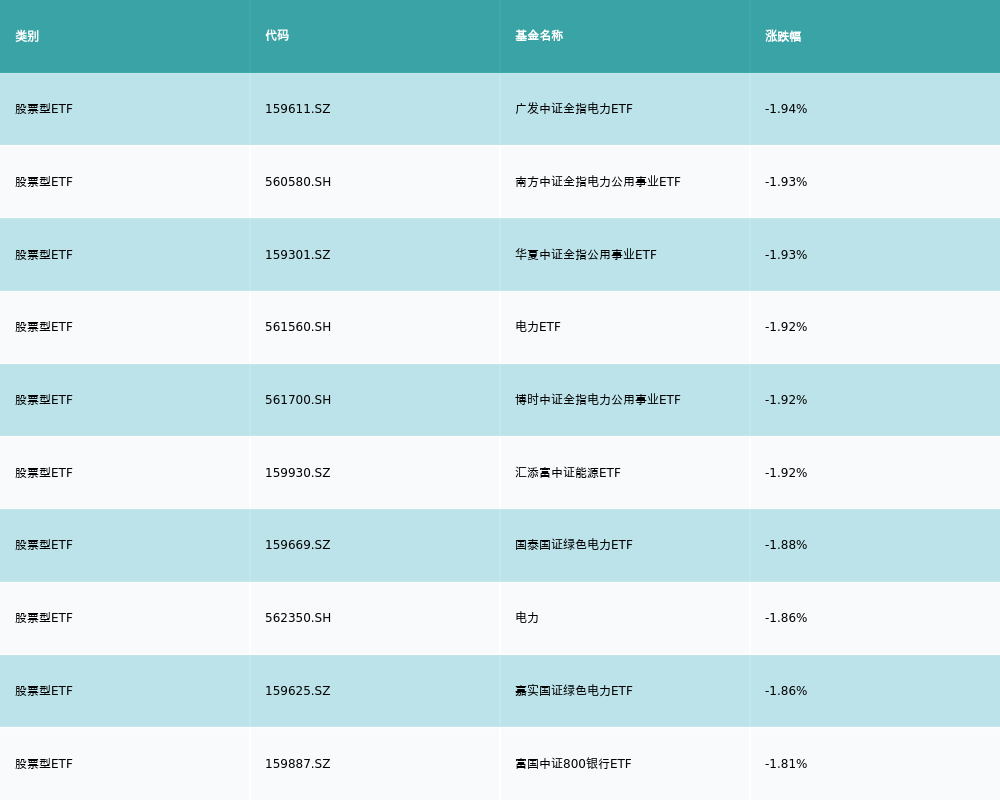Open 博时中证全指电力公用事业ETF fund

click(597, 400)
